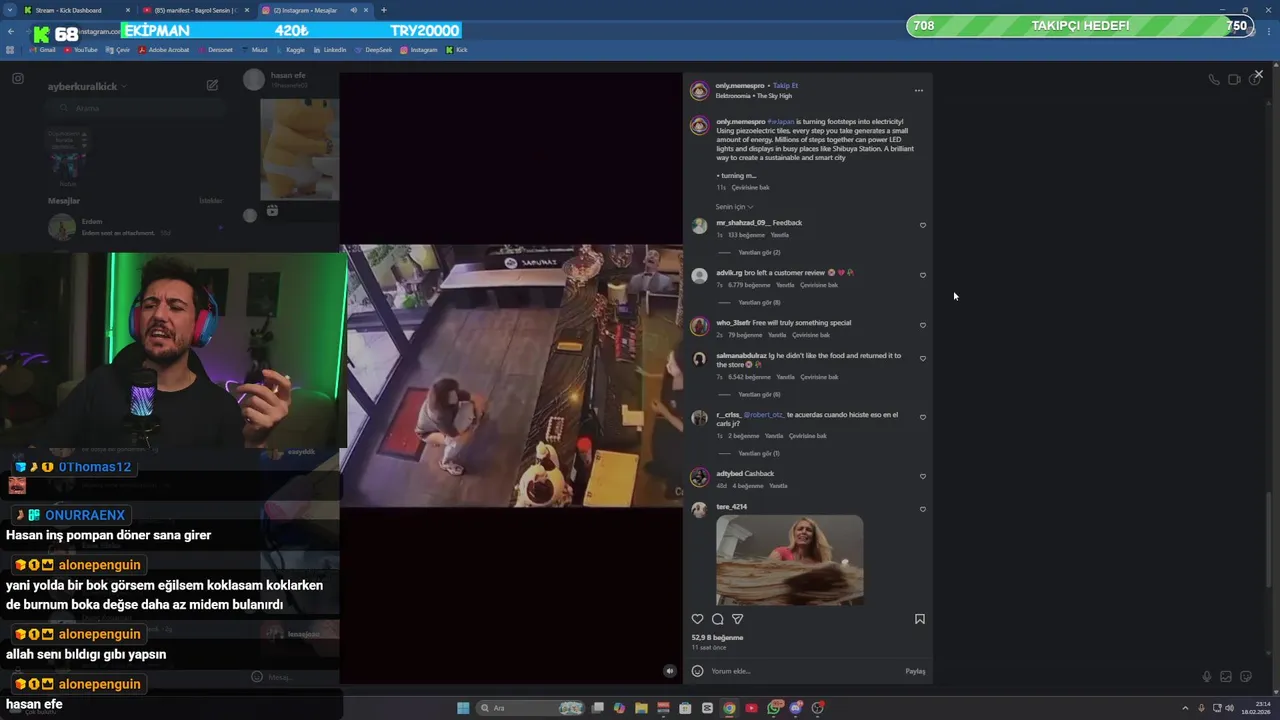Start an audio call in Instagram chat
The image size is (1280, 720).
coord(1213,79)
